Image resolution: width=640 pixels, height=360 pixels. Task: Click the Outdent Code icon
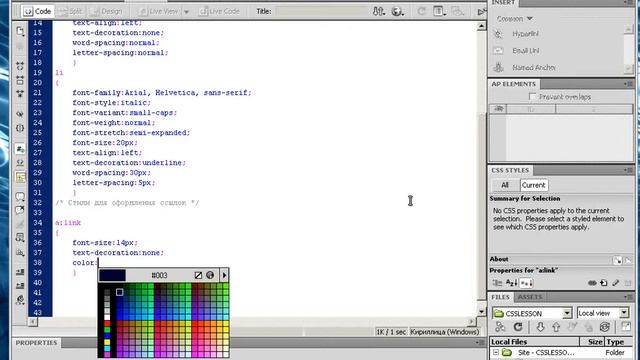[20, 285]
